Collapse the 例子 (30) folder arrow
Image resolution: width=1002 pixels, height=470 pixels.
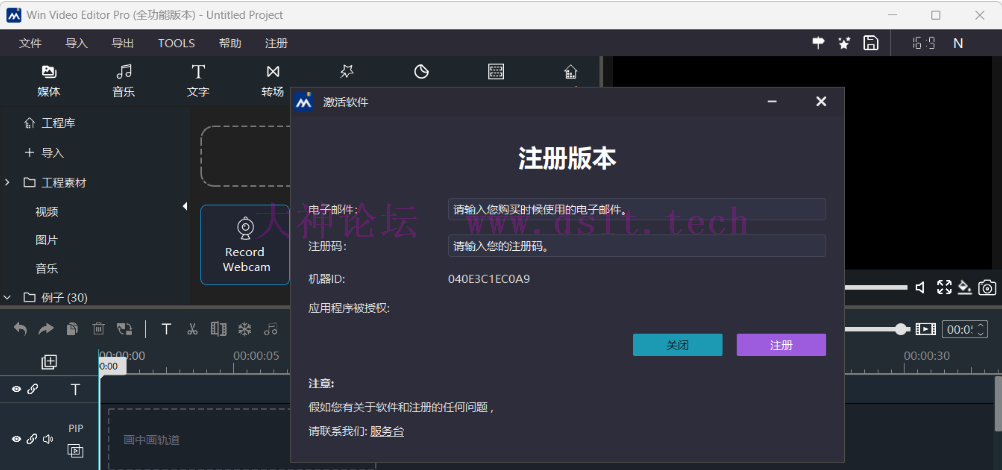(x=8, y=297)
